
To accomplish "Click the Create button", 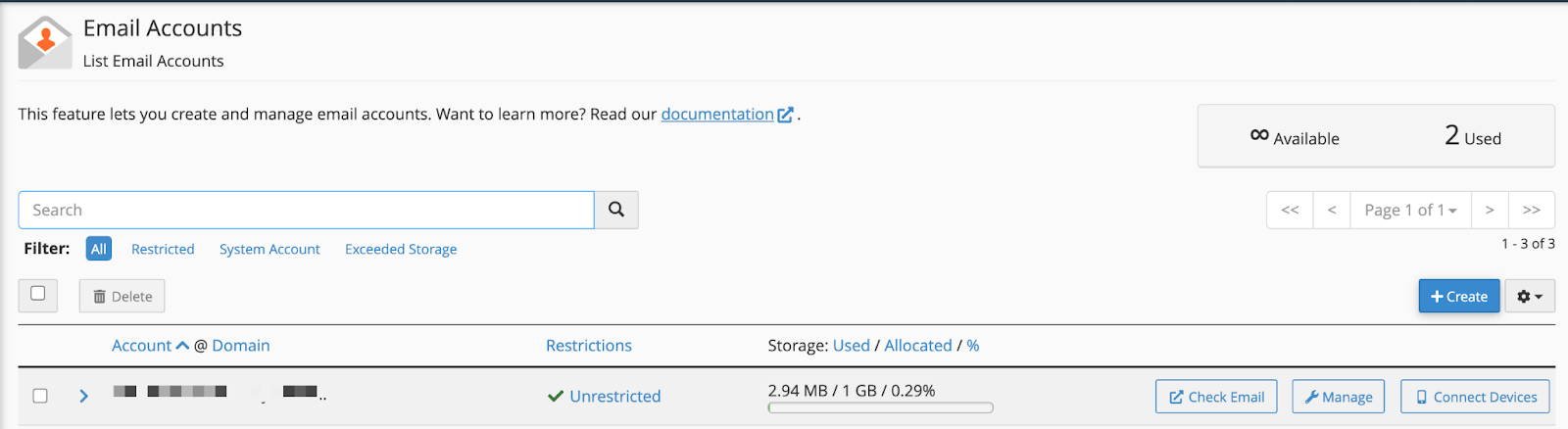I will pos(1459,296).
